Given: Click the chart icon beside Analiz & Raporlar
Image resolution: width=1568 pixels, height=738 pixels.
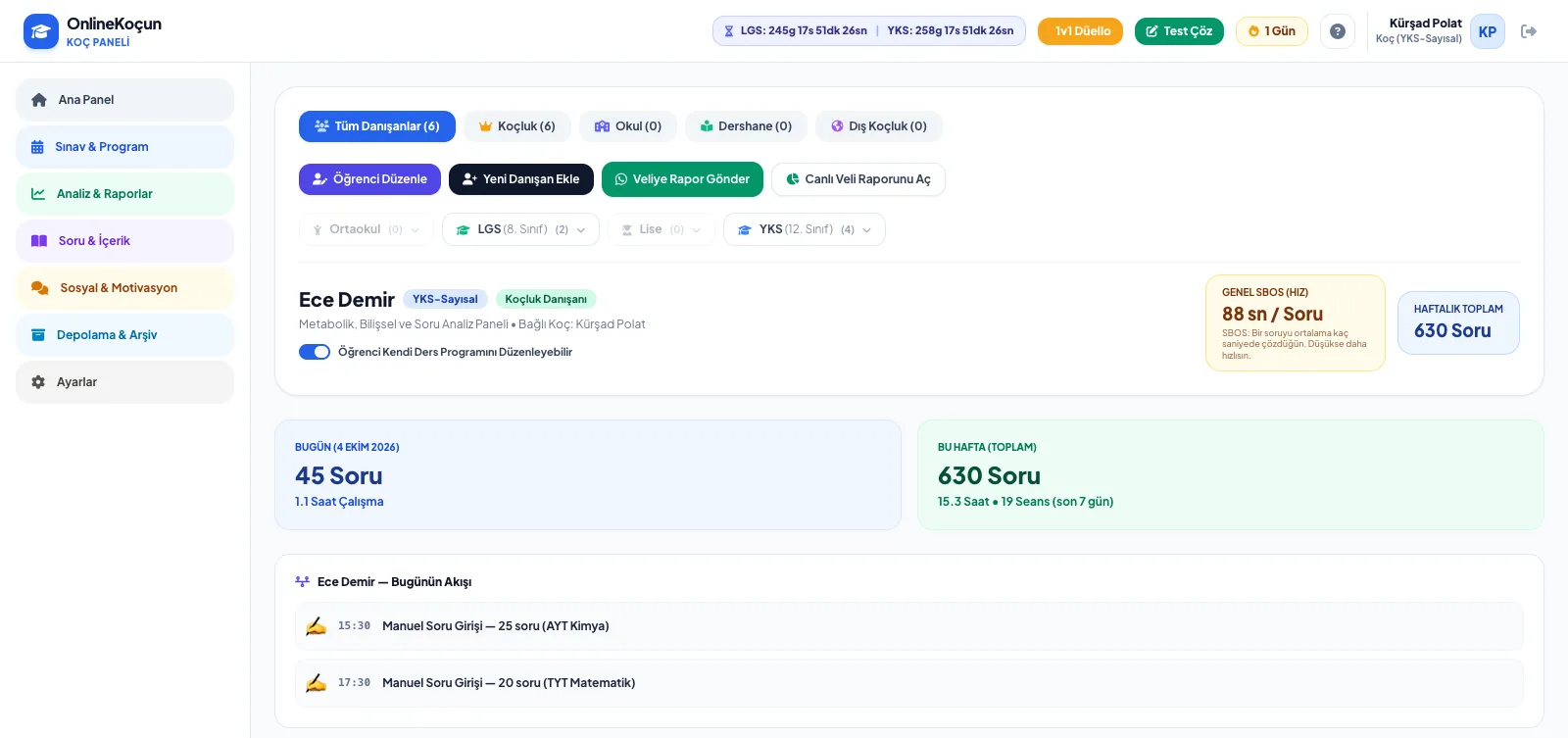Looking at the screenshot, I should (38, 194).
